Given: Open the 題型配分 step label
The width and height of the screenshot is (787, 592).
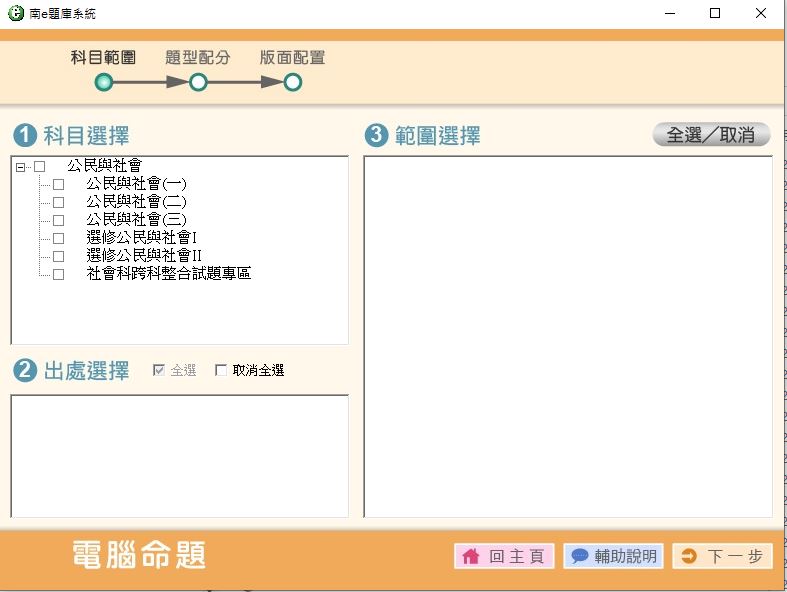Looking at the screenshot, I should click(197, 58).
